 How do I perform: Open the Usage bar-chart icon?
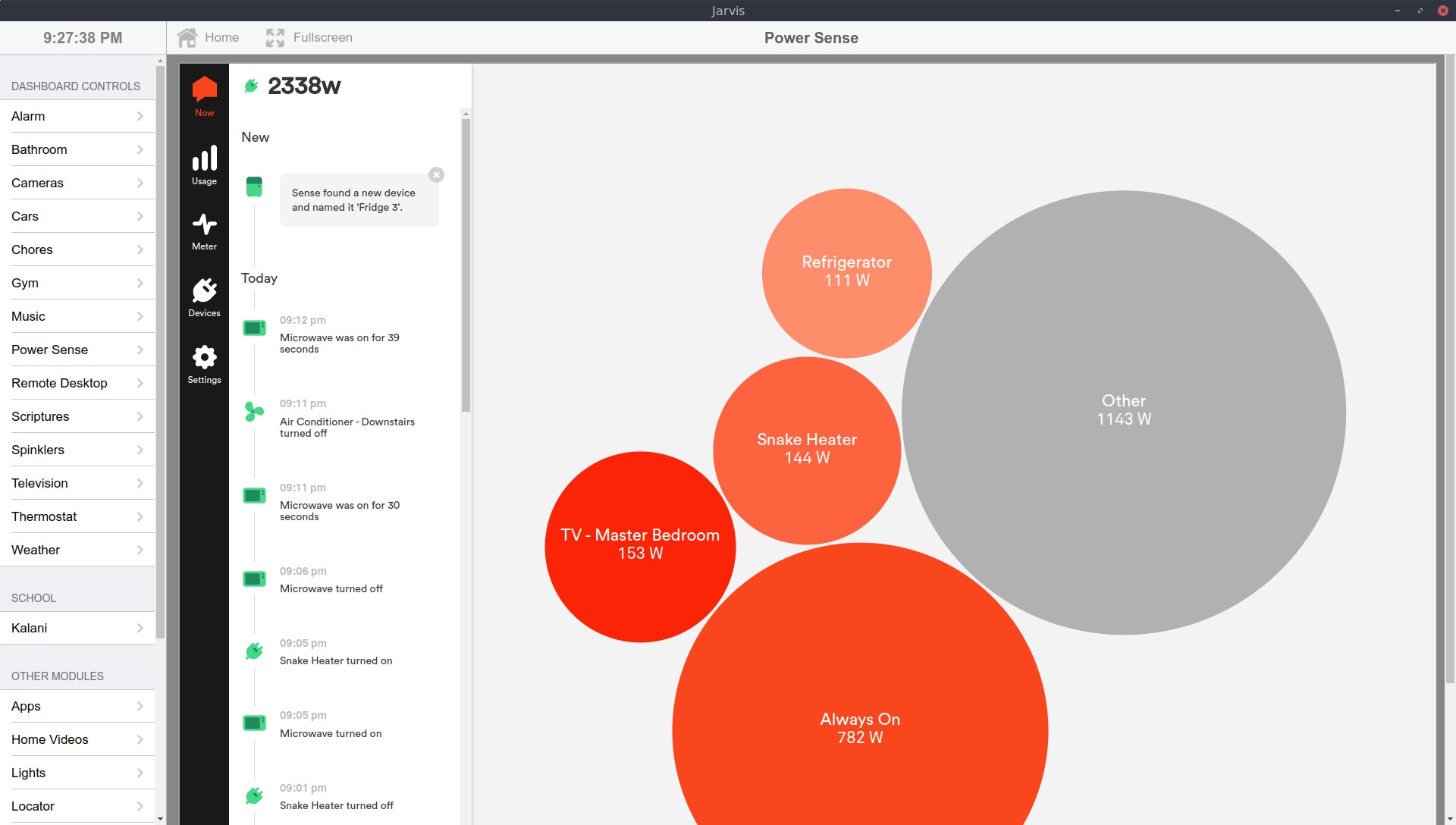click(204, 159)
